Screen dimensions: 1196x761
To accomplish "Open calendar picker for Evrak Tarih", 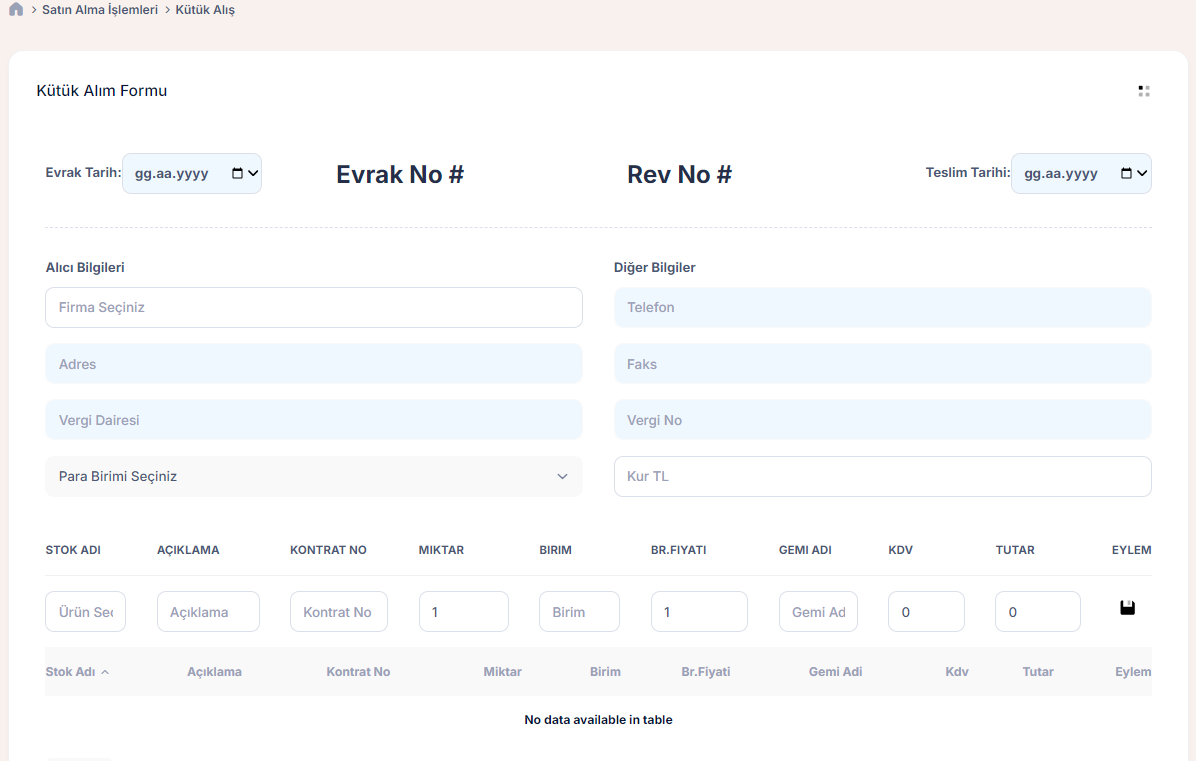I will coord(237,173).
